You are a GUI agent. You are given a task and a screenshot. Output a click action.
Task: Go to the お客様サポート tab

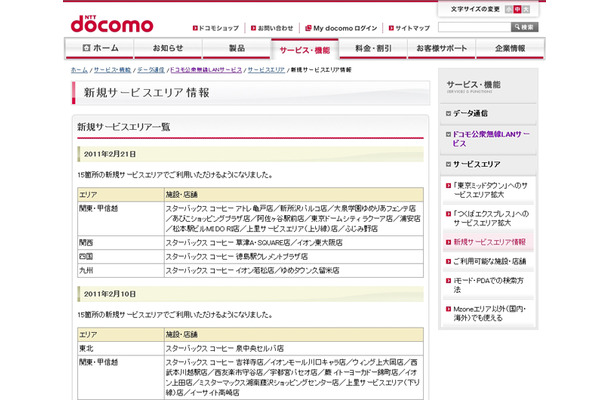pos(439,48)
